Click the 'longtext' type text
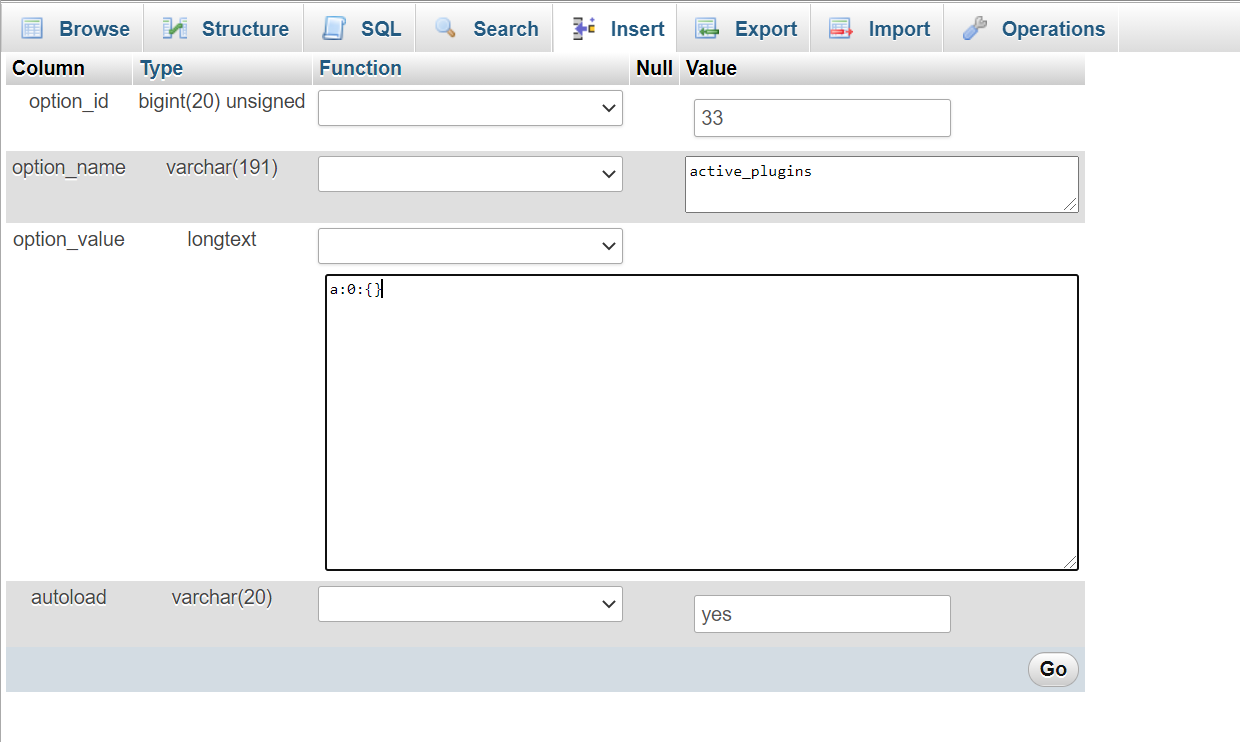The width and height of the screenshot is (1240, 742). point(222,239)
